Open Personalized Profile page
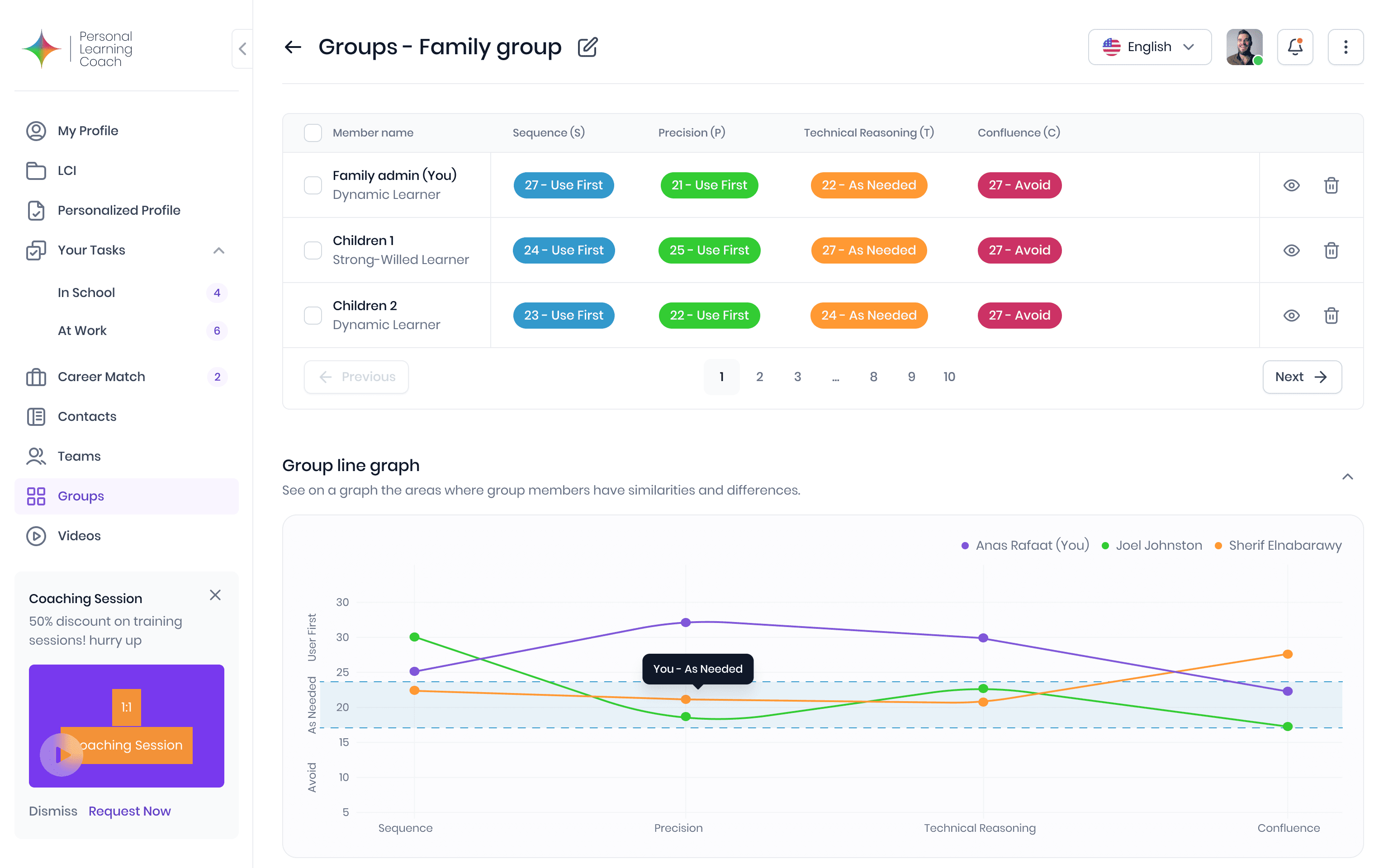The height and width of the screenshot is (868, 1393). [x=126, y=210]
